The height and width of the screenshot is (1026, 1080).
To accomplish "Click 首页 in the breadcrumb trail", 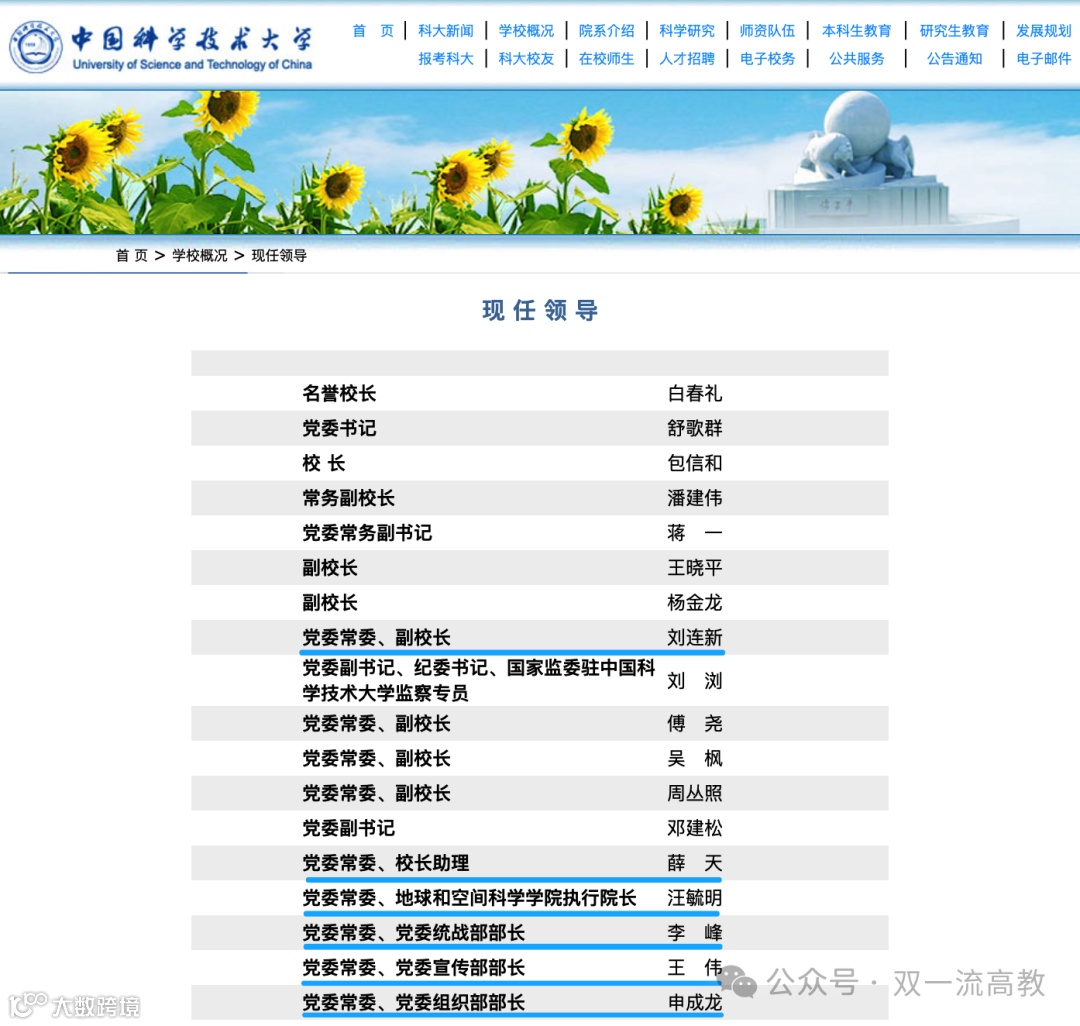I will 132,255.
